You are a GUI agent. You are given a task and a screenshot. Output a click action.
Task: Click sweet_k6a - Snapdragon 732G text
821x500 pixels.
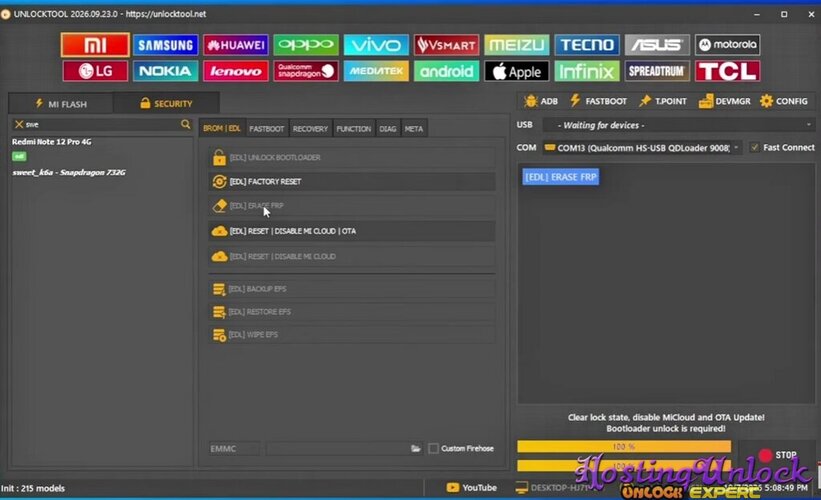coord(69,172)
